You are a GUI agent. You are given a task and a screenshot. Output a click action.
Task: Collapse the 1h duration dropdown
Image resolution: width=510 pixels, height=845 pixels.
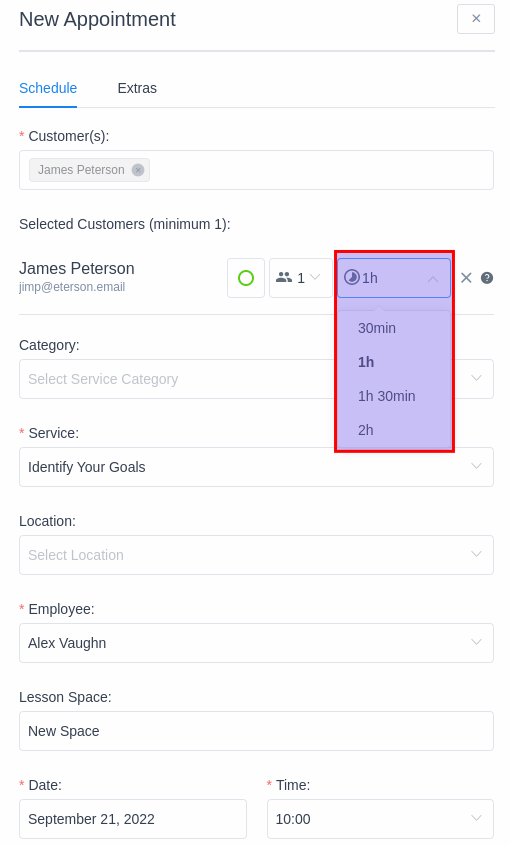[x=432, y=279]
